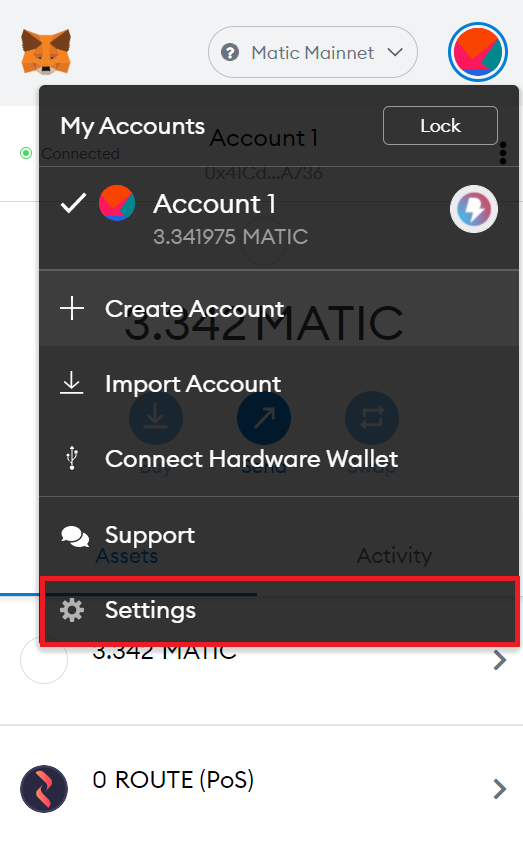
Task: Click the MetaMask fox logo
Action: click(x=46, y=51)
